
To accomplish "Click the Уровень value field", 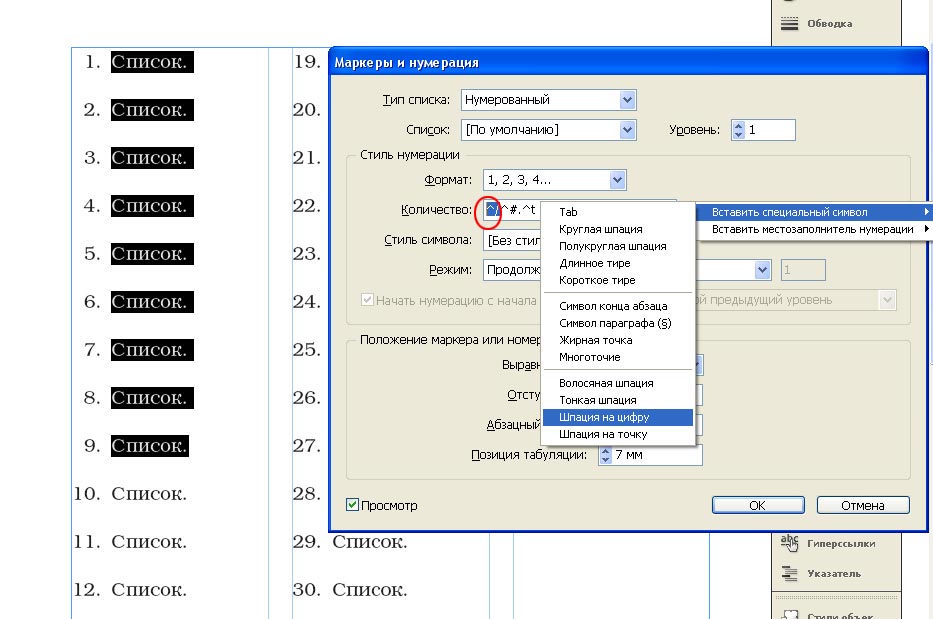I will (770, 130).
